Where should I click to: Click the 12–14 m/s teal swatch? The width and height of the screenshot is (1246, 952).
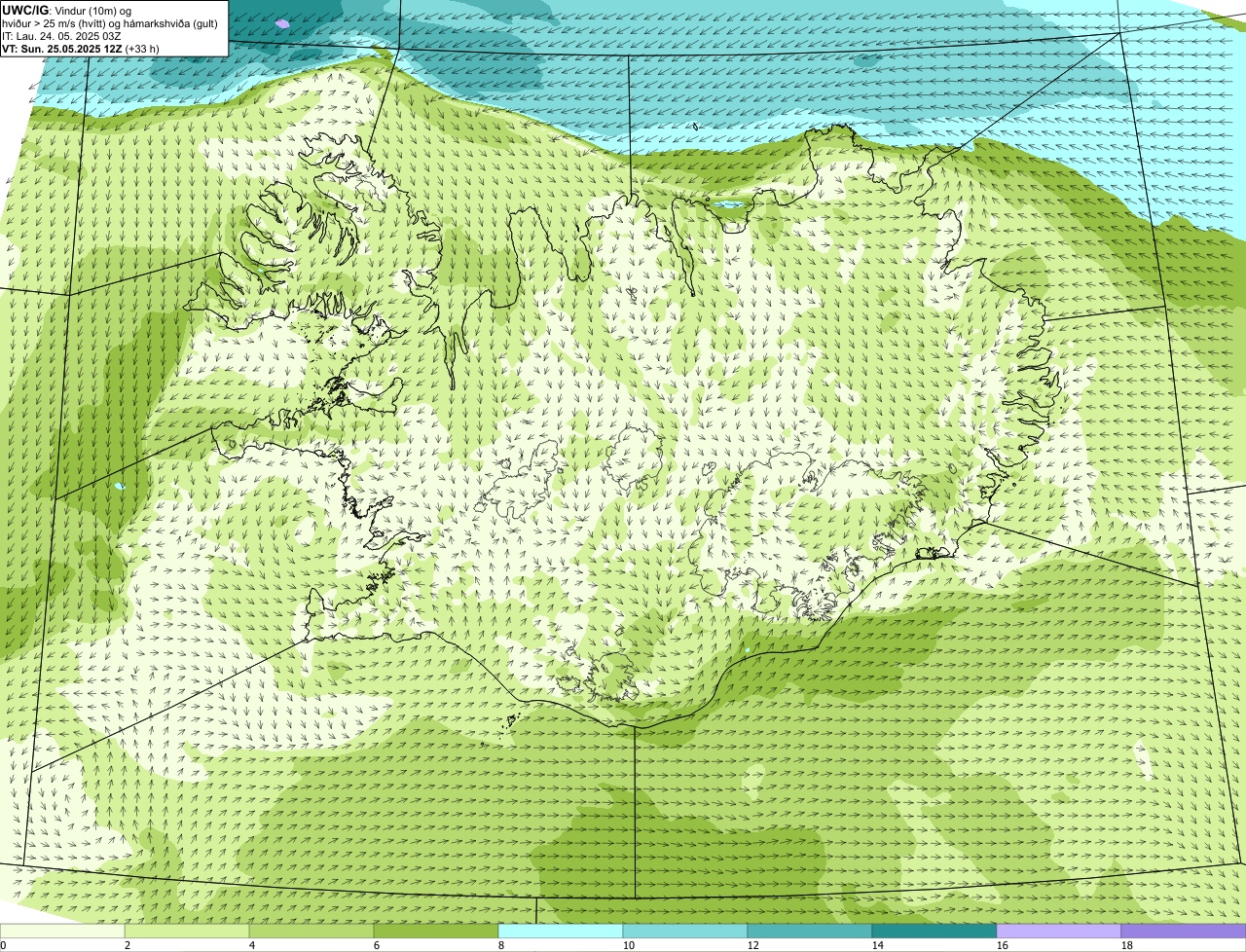pyautogui.click(x=810, y=932)
